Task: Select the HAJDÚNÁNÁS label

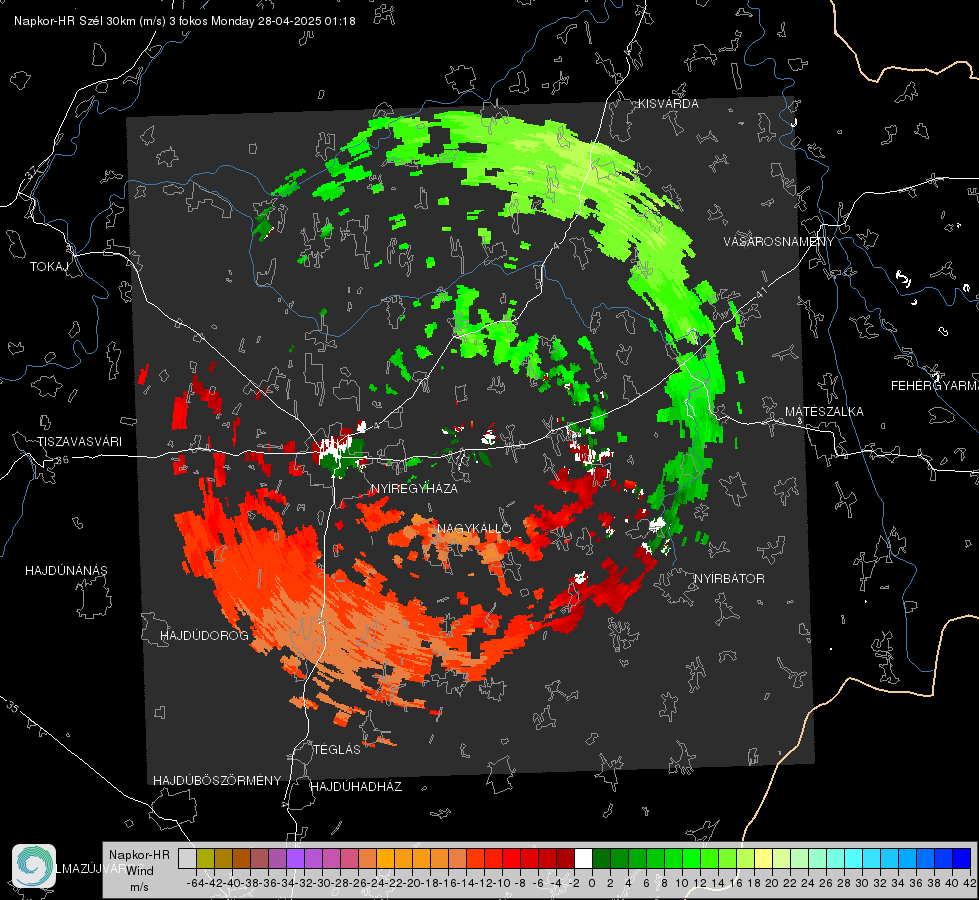Action: pos(66,570)
